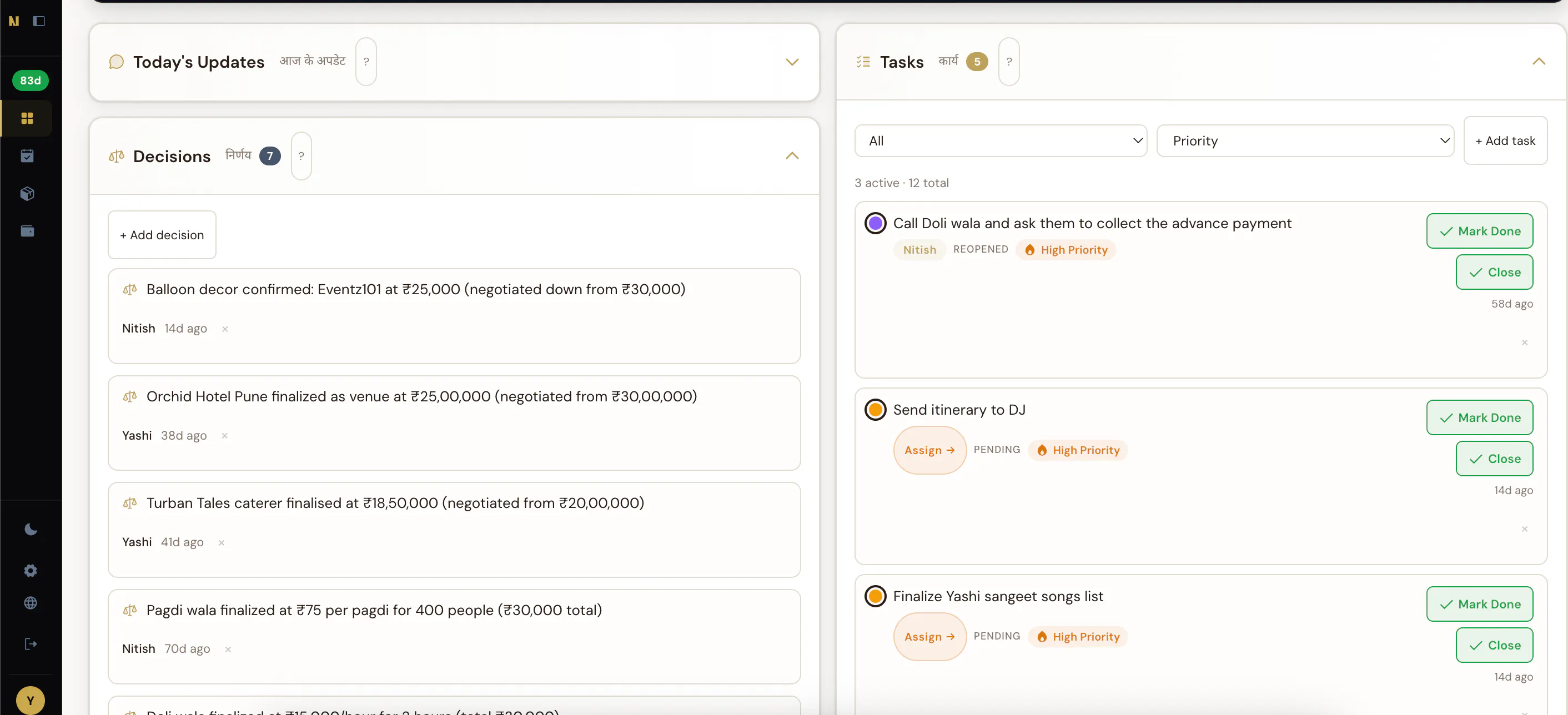Delete the Balloon decor decision with x
The image size is (1568, 715).
point(225,329)
